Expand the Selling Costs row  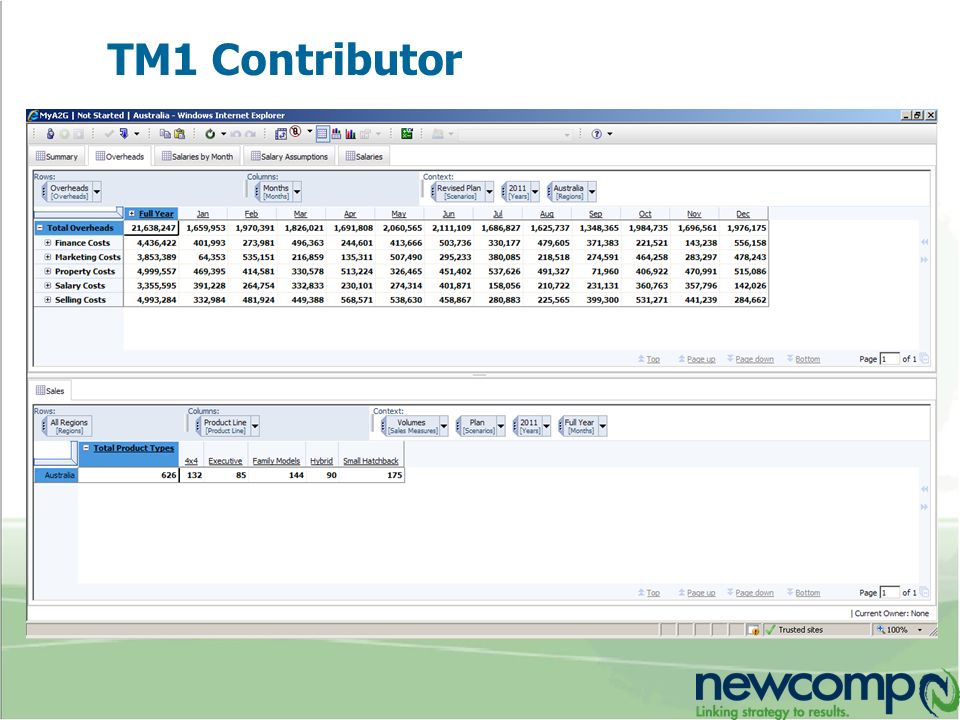(48, 299)
